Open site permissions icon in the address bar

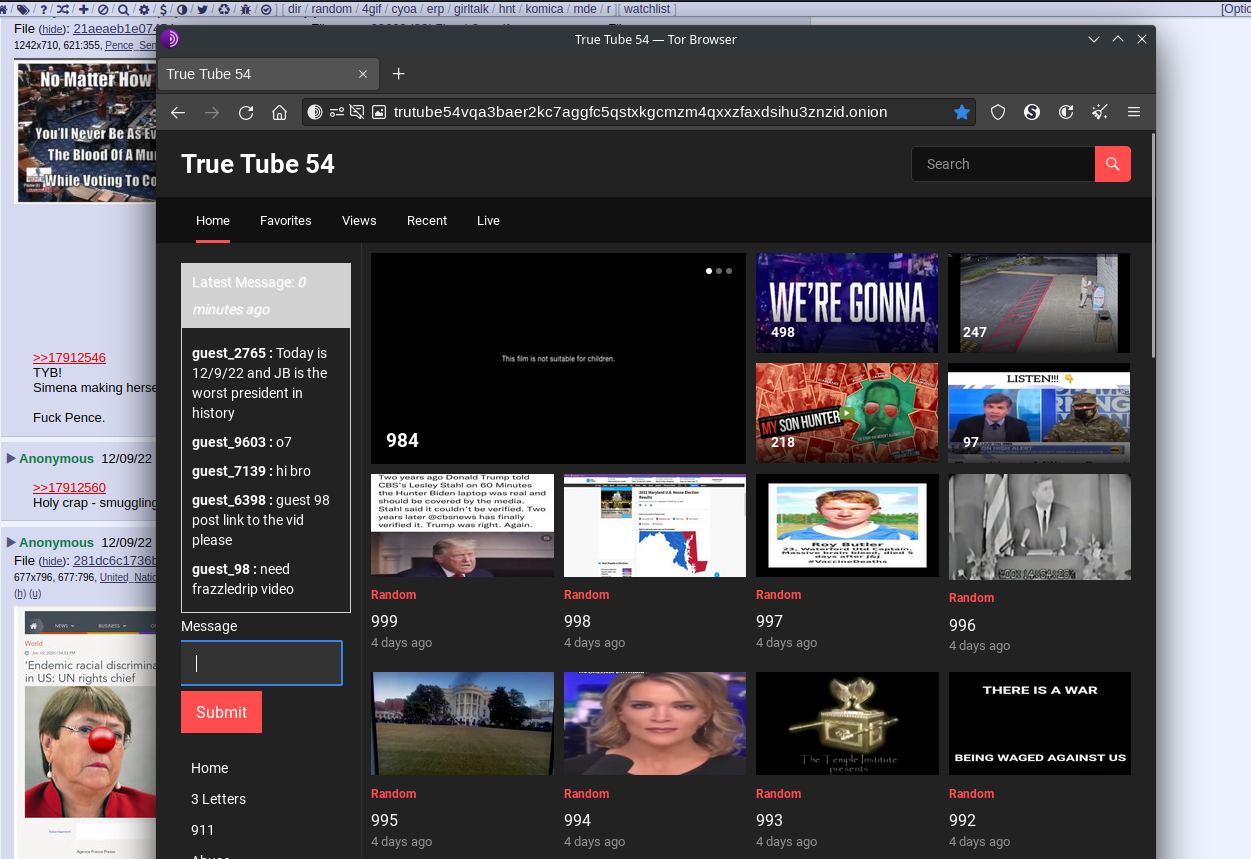pos(337,112)
